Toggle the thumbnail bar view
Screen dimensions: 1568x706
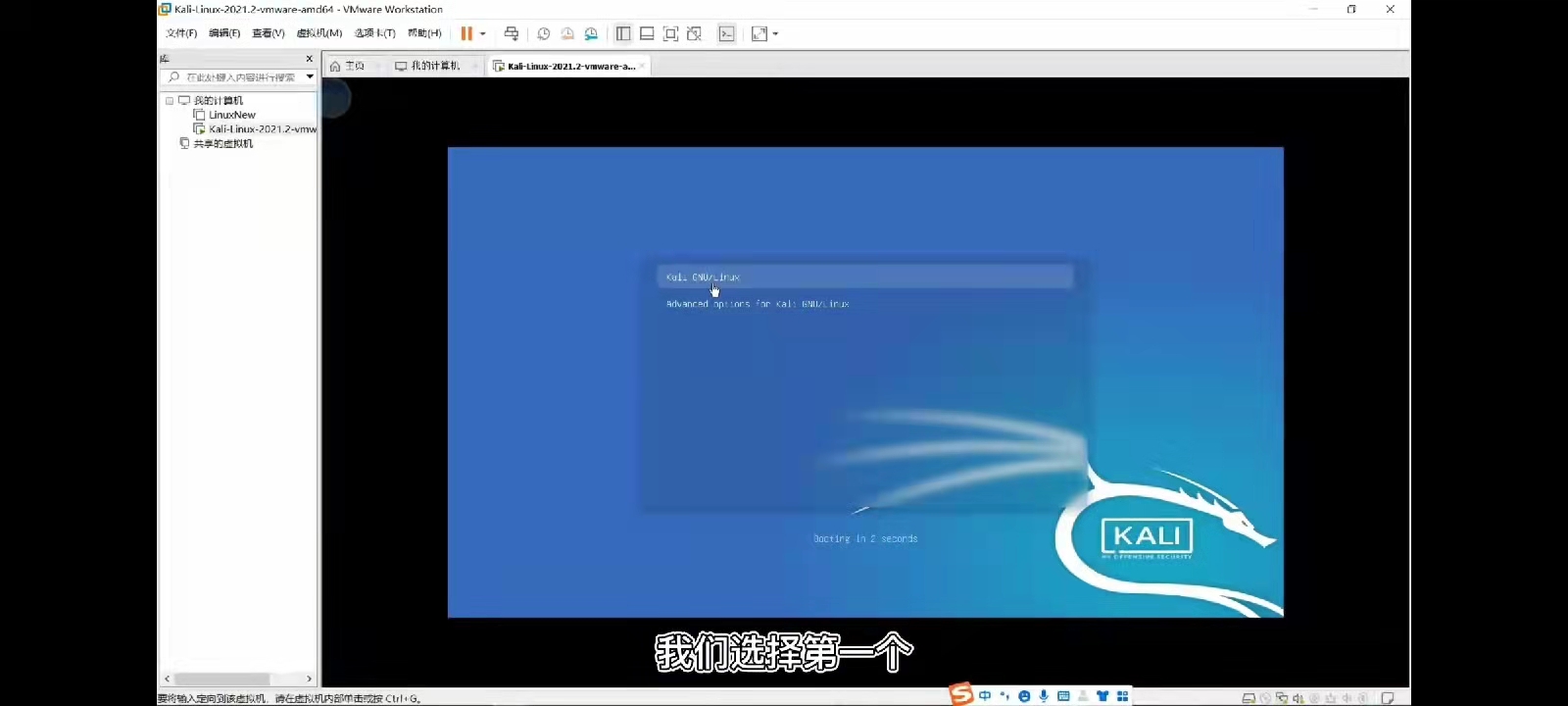tap(647, 33)
